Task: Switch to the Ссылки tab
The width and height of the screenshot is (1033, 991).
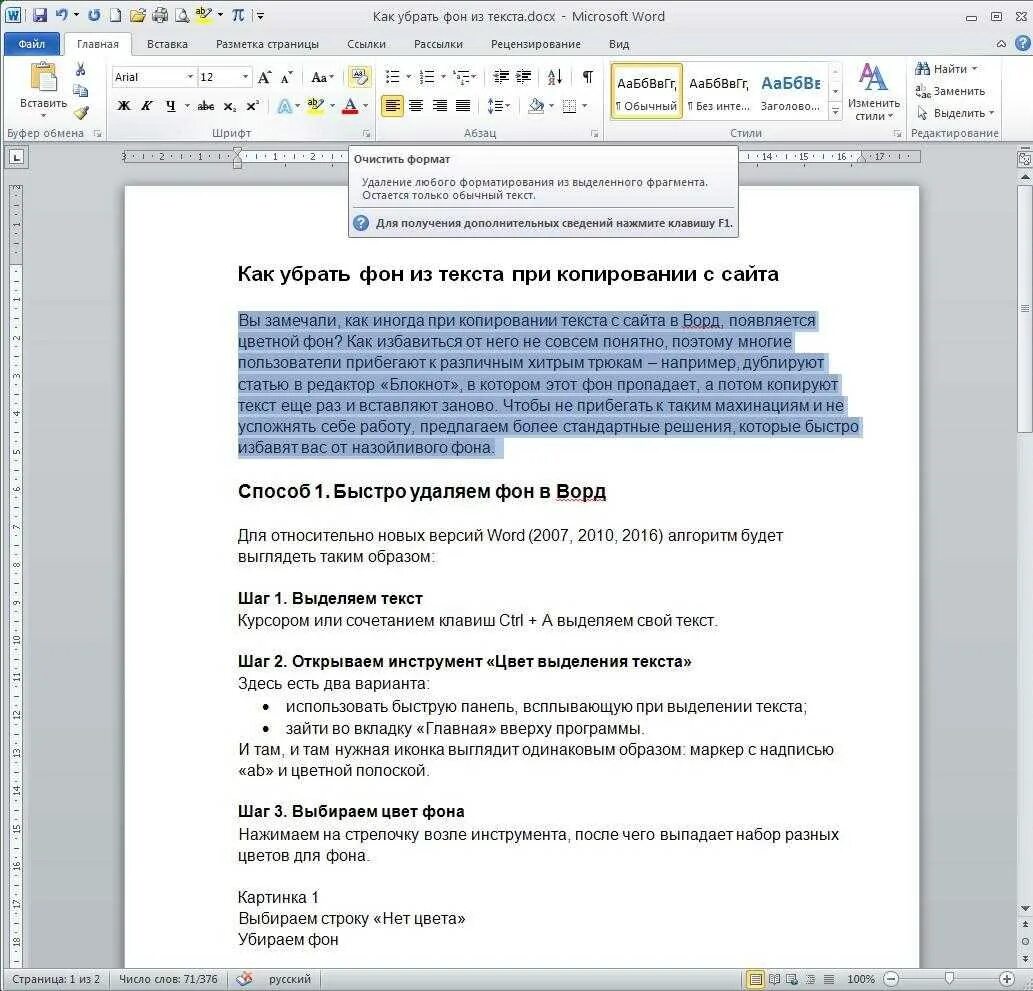Action: pyautogui.click(x=366, y=44)
